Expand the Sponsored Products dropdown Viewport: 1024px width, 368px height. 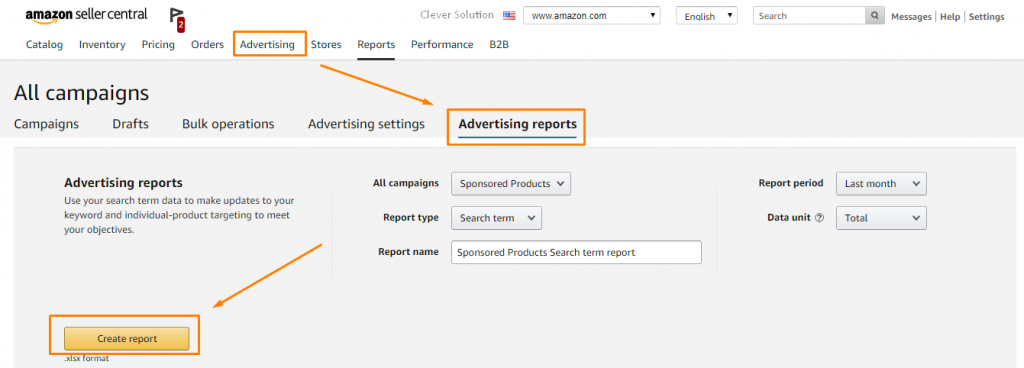(511, 183)
